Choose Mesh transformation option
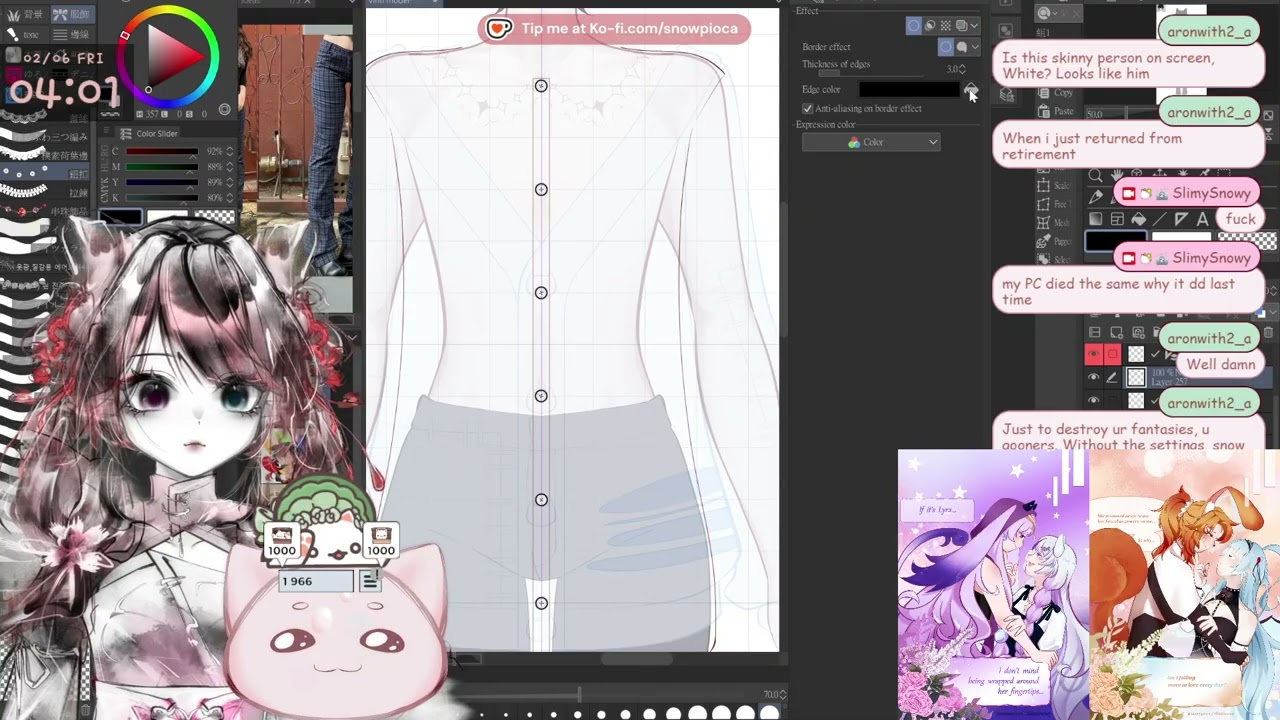The height and width of the screenshot is (720, 1280). pos(1056,222)
